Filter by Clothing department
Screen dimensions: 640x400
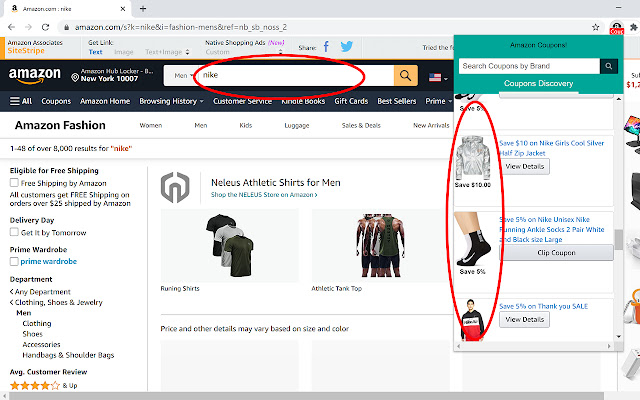point(37,323)
